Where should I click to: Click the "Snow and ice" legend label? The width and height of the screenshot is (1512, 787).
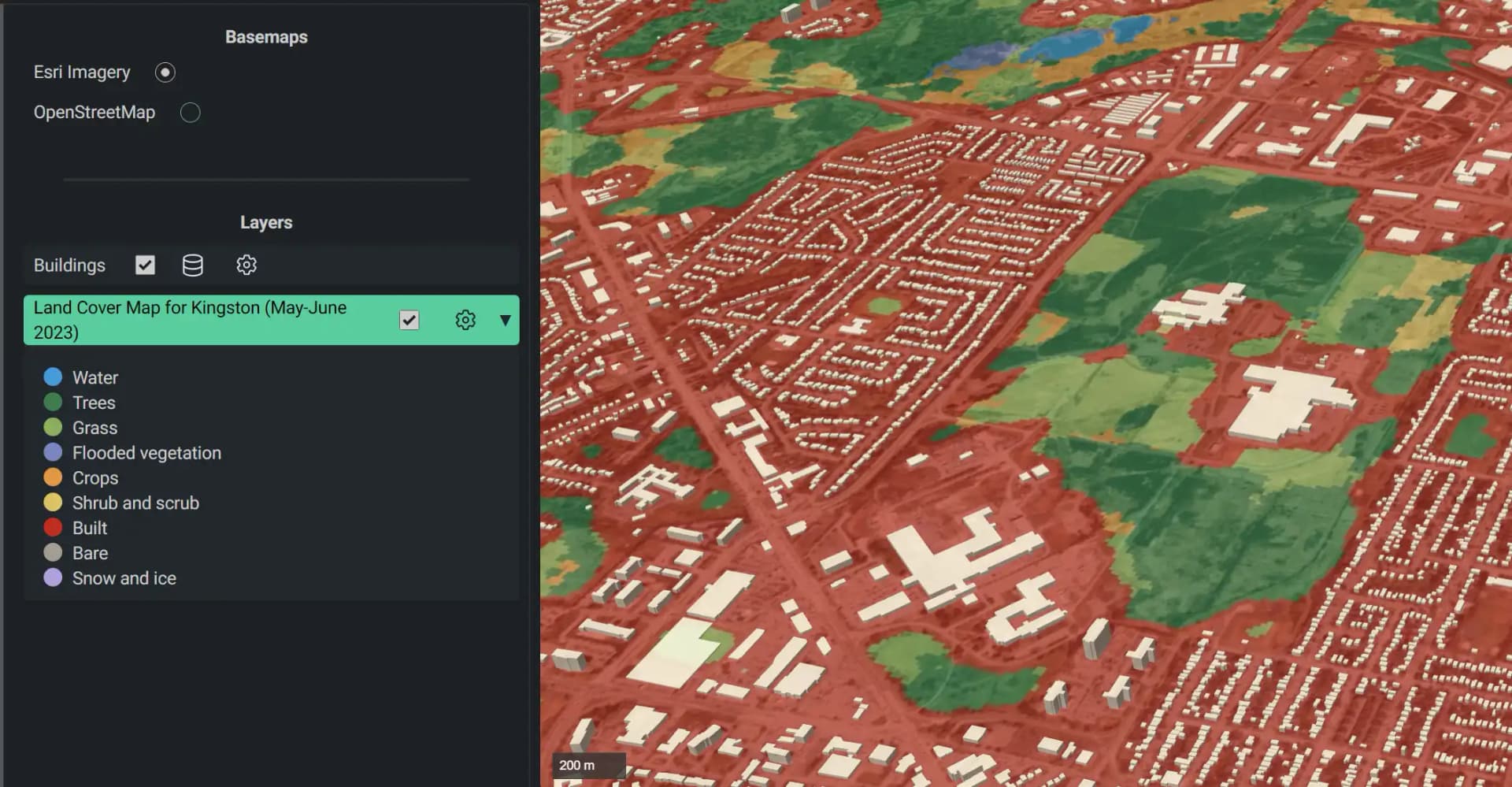pos(124,578)
